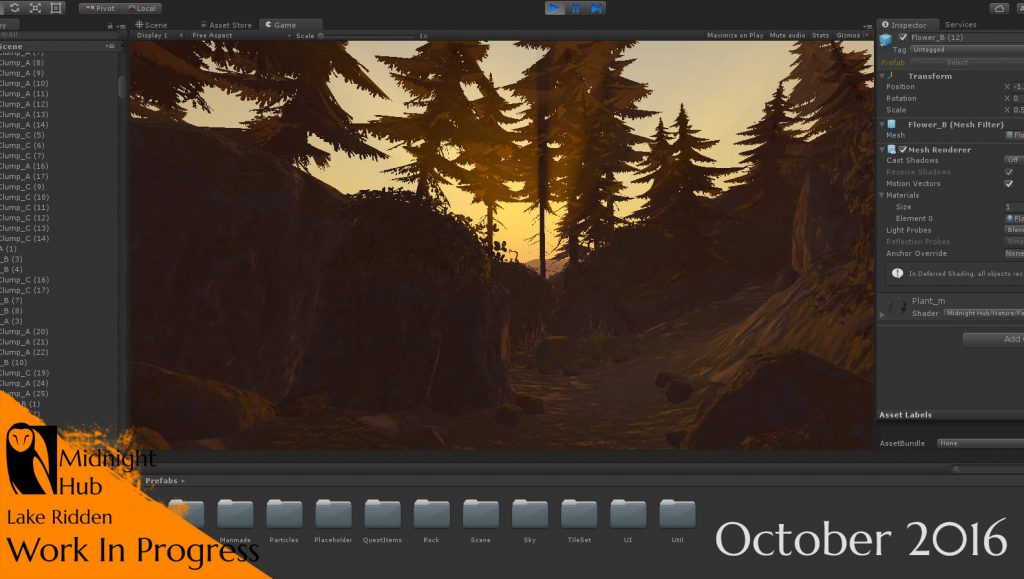Toggle the Mesh Renderer enabled checkbox
Image resolution: width=1024 pixels, height=579 pixels.
click(x=903, y=149)
